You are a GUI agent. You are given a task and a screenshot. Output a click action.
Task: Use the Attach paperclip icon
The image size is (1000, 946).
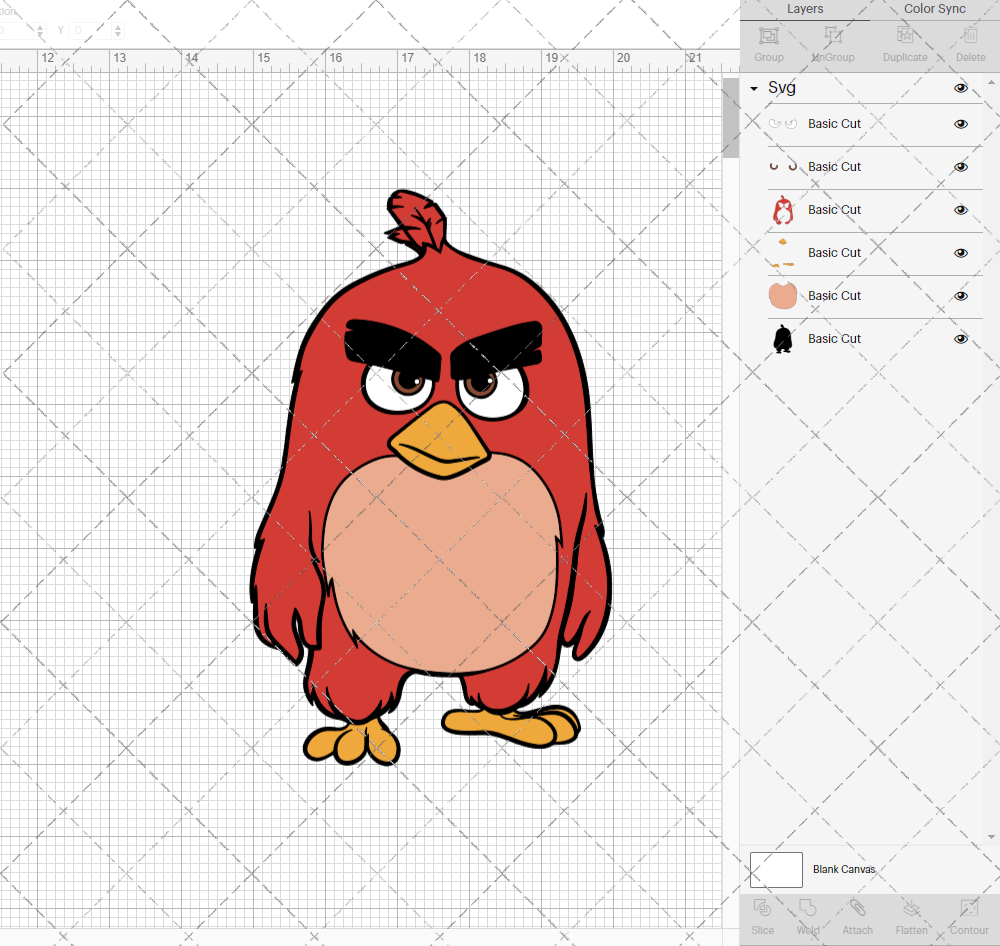(x=857, y=908)
